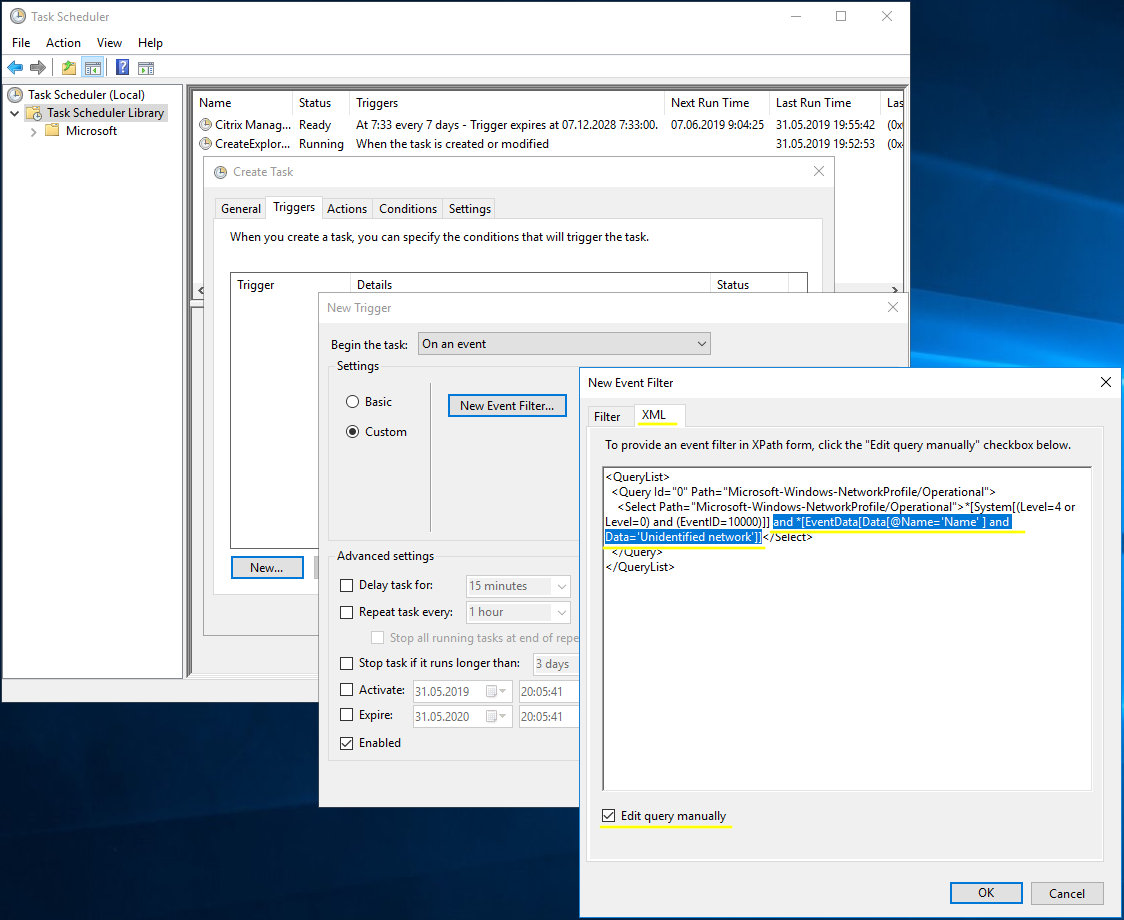
Task: Switch to the Conditions tab
Action: click(407, 208)
